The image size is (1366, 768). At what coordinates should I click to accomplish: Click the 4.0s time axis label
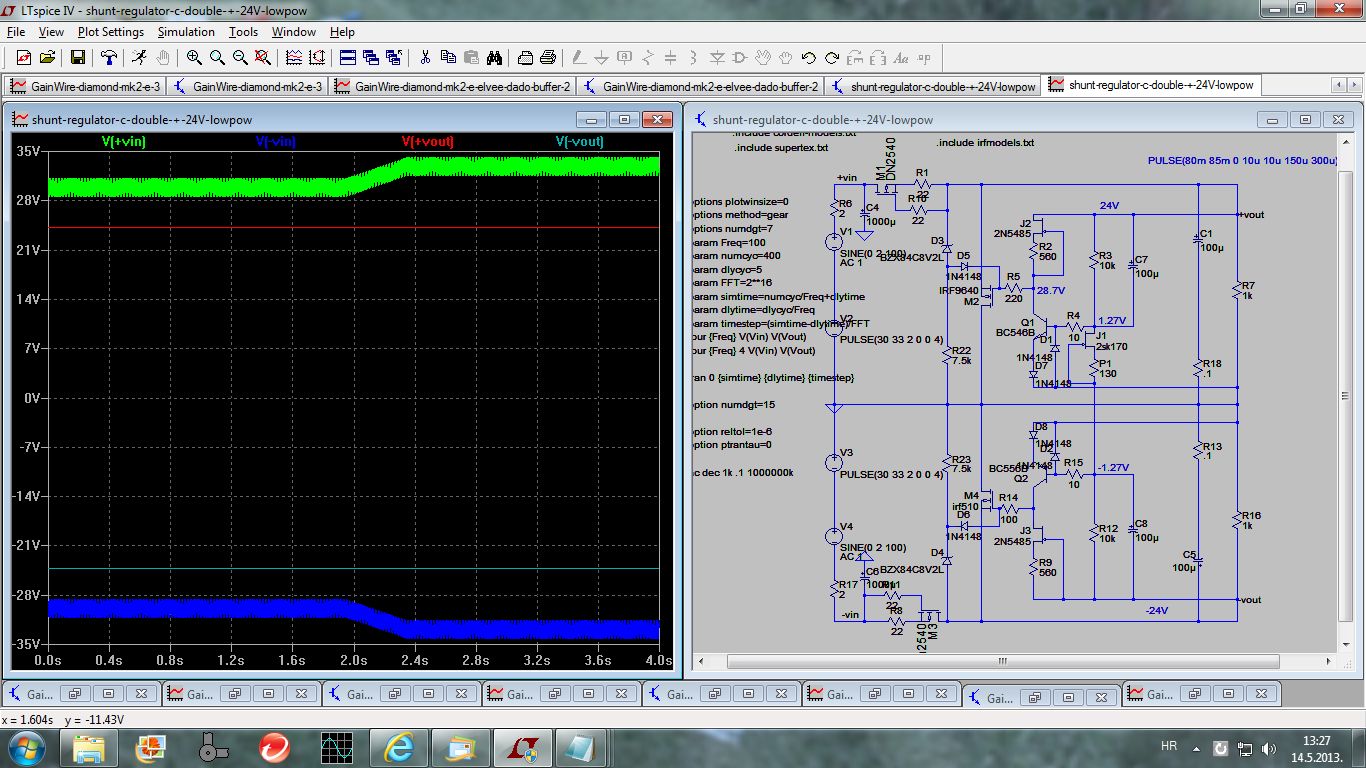657,661
